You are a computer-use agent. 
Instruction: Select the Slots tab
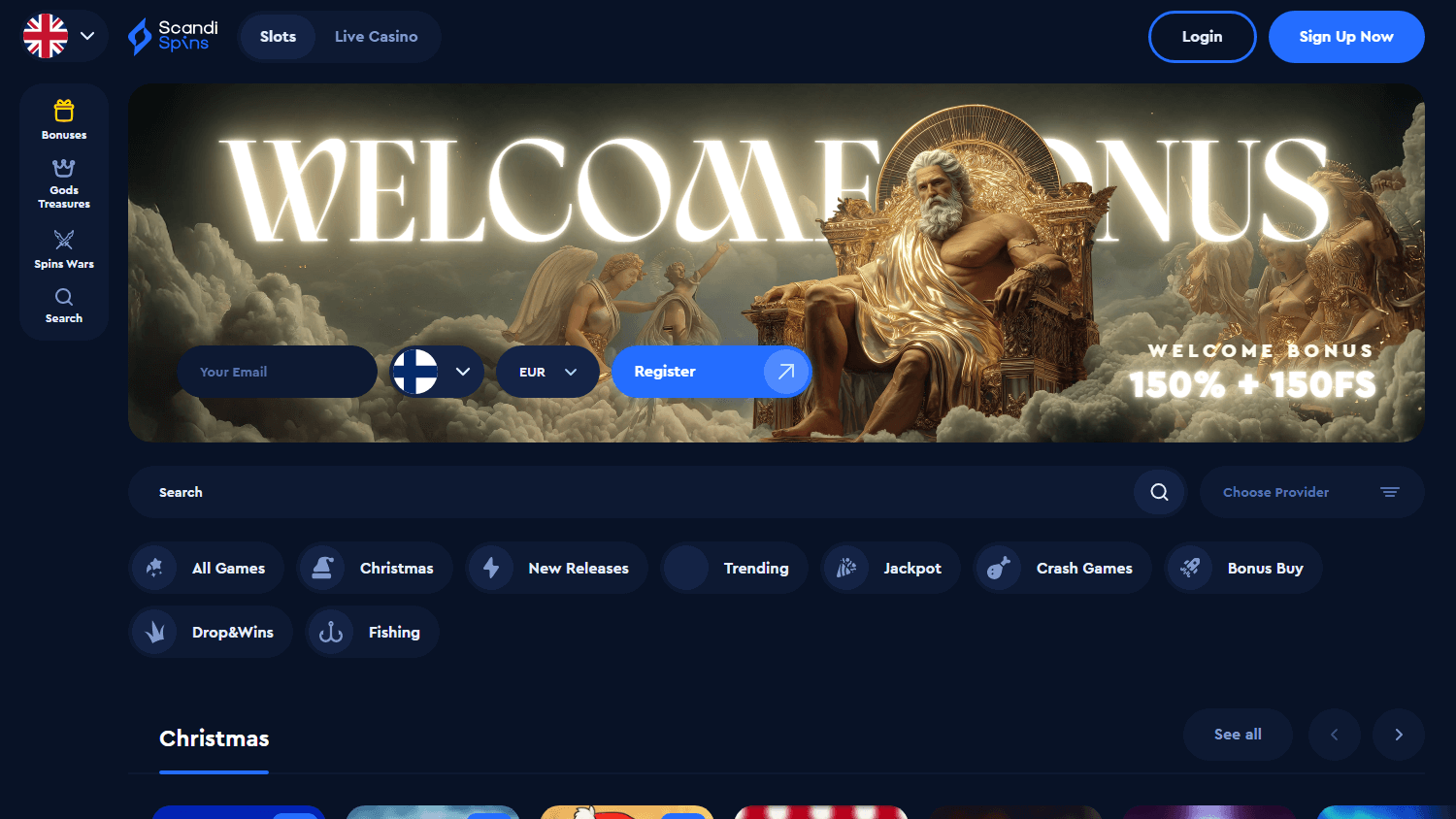278,36
